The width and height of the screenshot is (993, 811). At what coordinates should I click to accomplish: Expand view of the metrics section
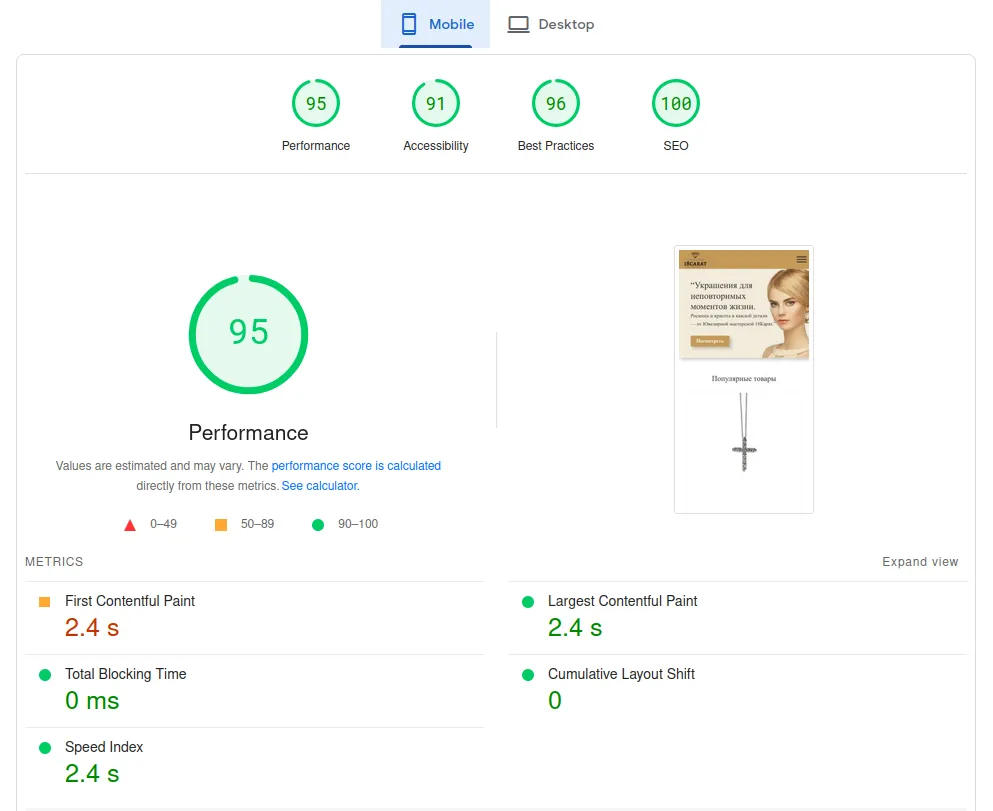[x=920, y=562]
